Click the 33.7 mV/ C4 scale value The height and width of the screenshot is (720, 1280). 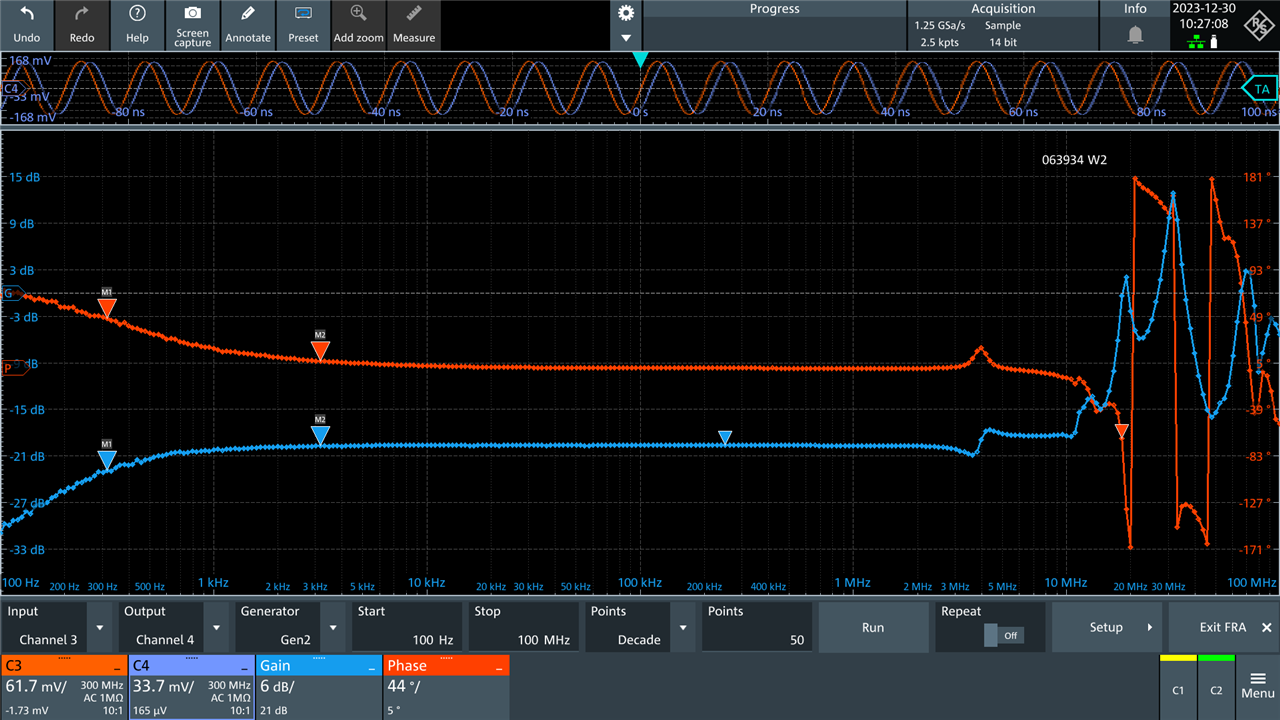163,687
